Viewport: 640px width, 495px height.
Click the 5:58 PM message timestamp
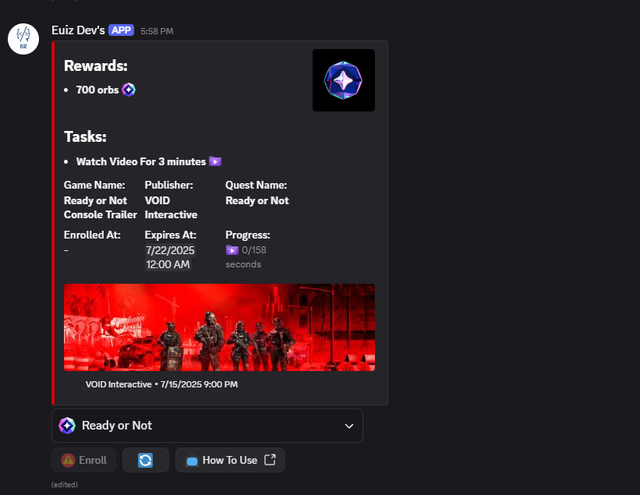[x=157, y=31]
